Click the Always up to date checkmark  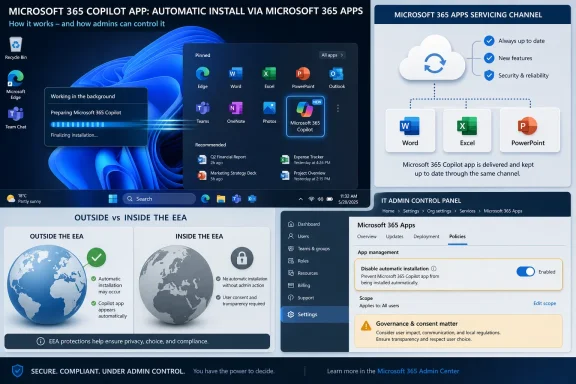coord(489,41)
